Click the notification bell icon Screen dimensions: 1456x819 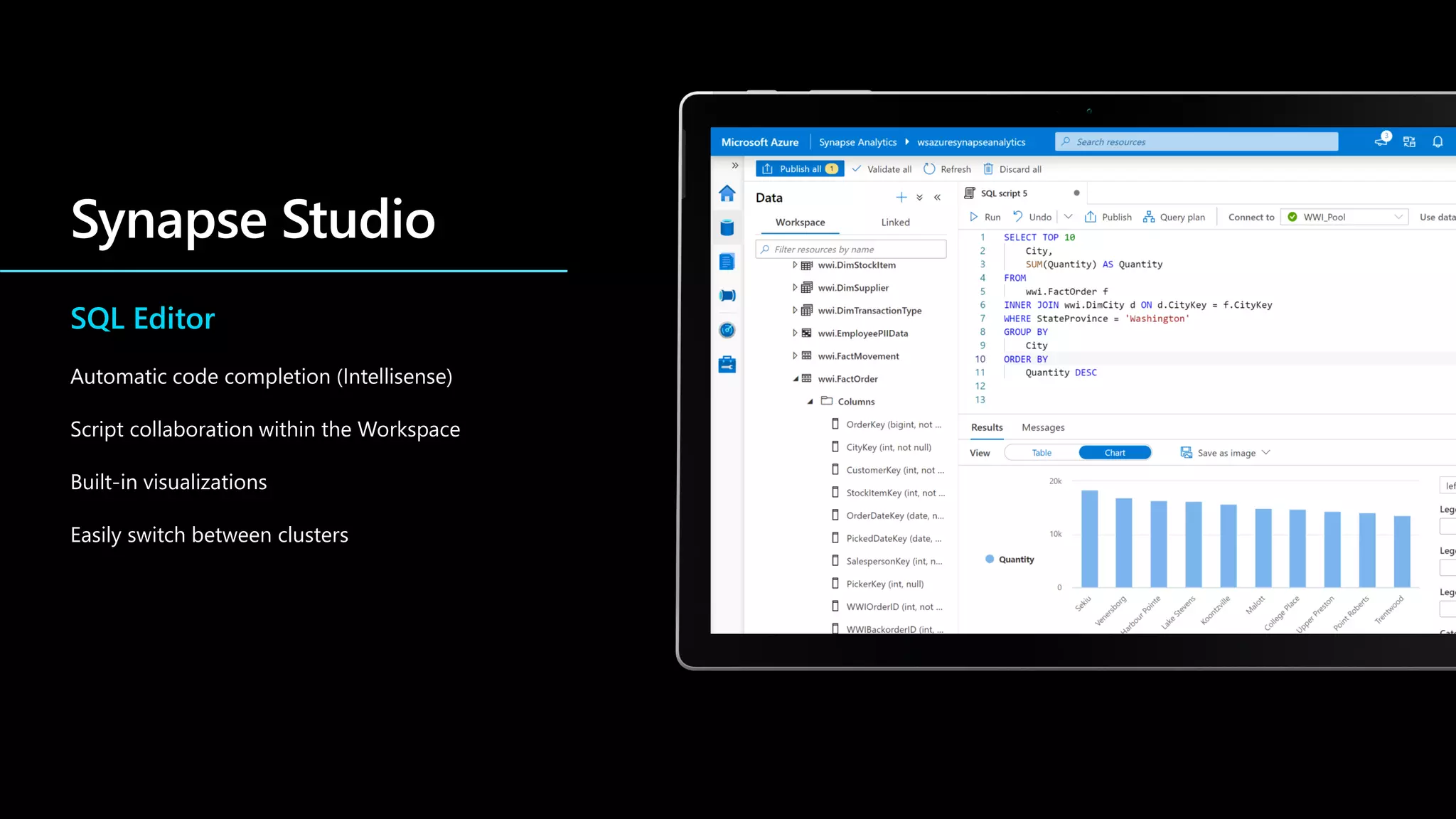tap(1438, 141)
